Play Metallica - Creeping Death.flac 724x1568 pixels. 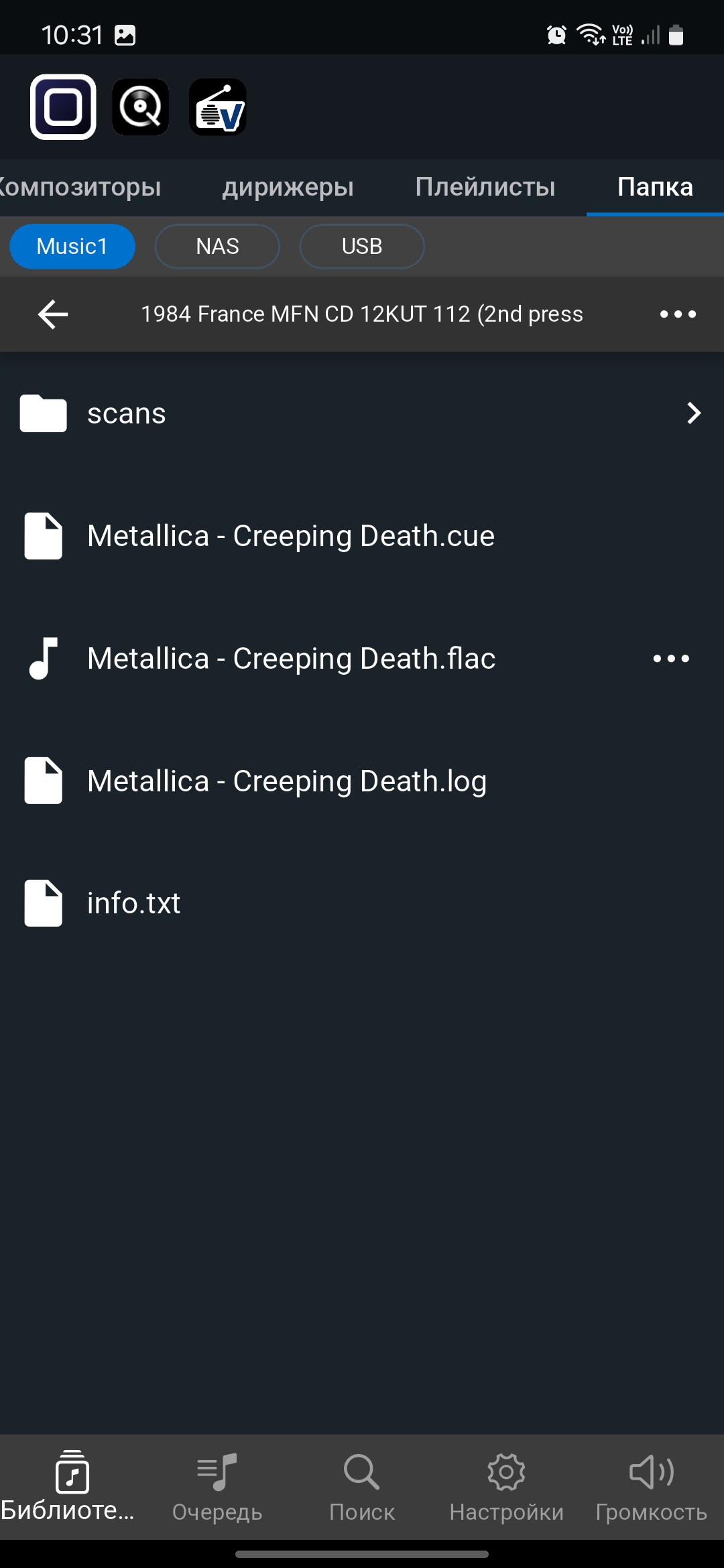292,659
